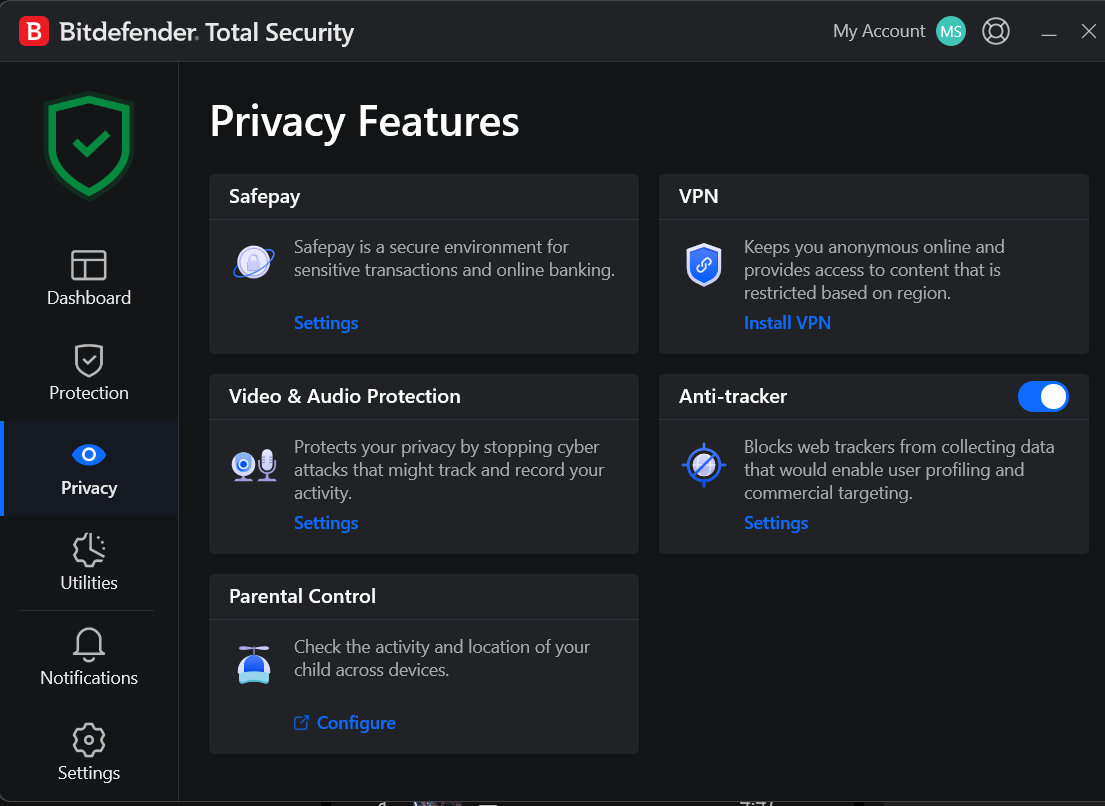This screenshot has width=1105, height=806.
Task: Click the 'Protects your privacy' description text
Action: coord(449,470)
